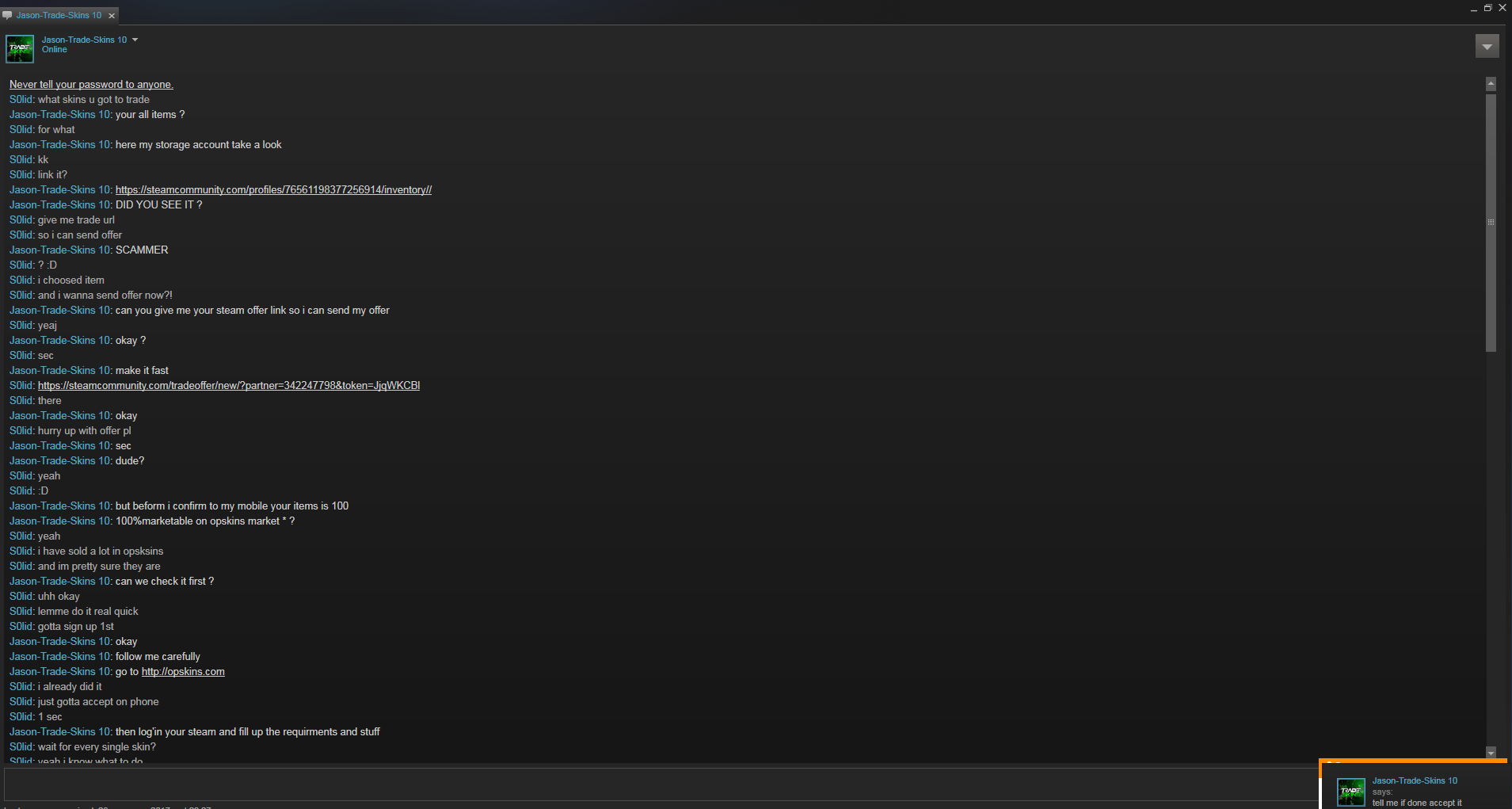Click the scroll up arrow of chat scrollbar

pyautogui.click(x=1491, y=83)
